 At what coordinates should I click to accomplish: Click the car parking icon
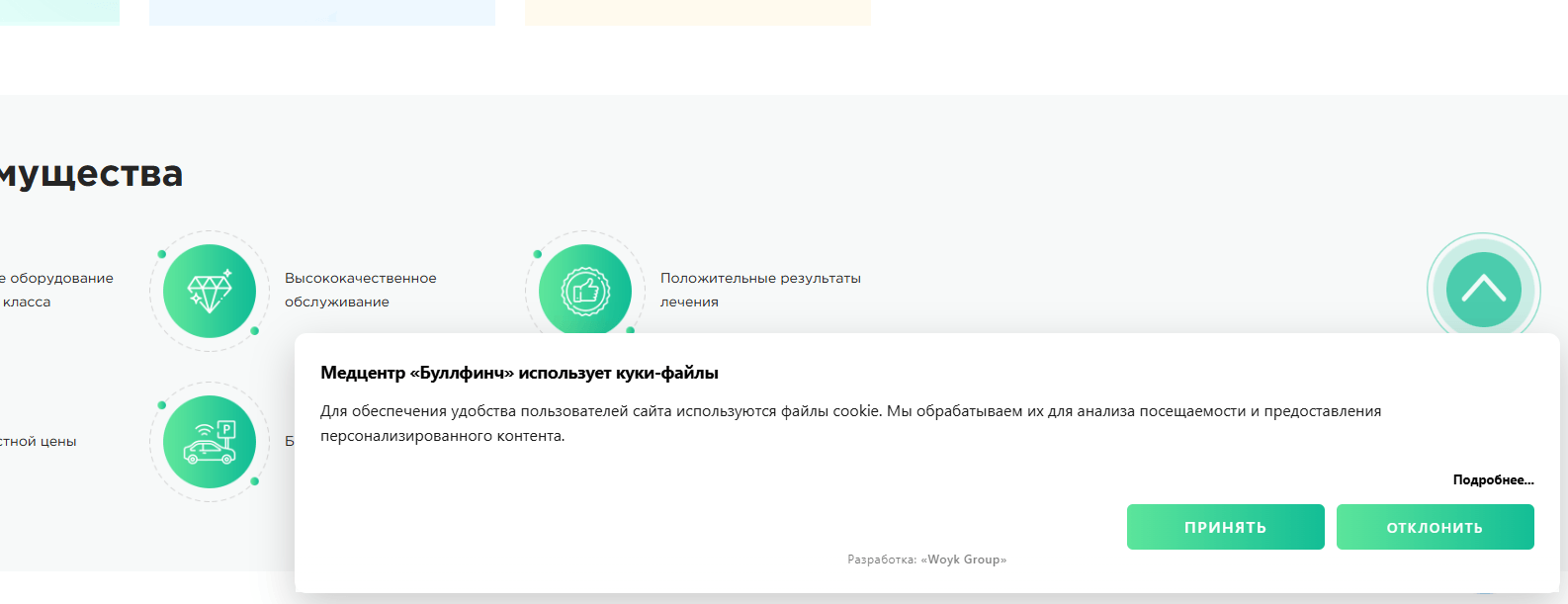(210, 442)
